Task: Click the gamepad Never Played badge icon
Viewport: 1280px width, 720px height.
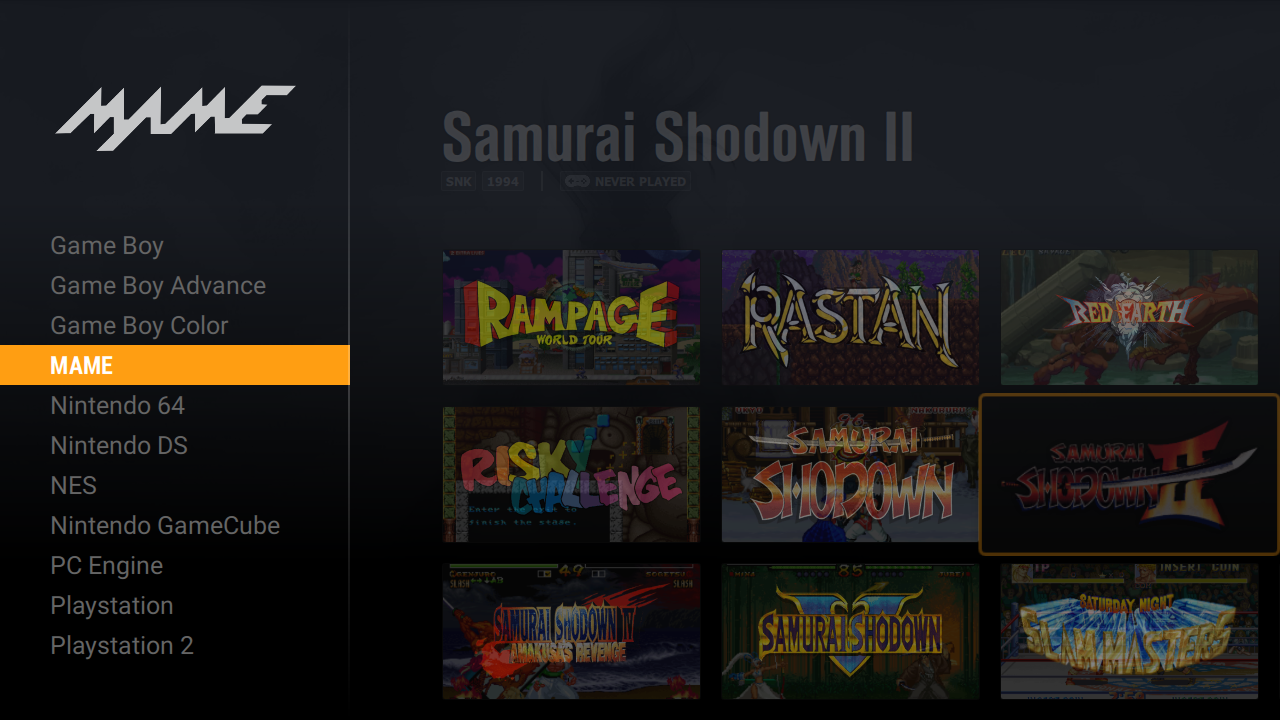Action: (x=577, y=182)
